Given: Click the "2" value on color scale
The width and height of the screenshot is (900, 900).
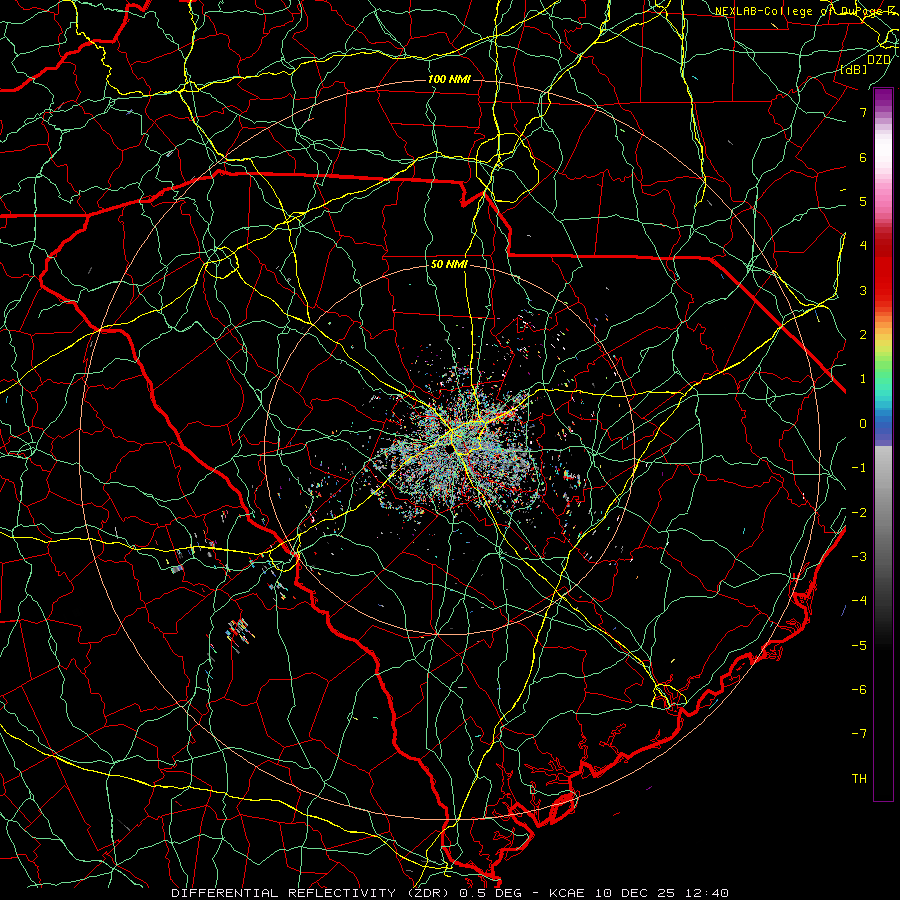Looking at the screenshot, I should [x=863, y=335].
